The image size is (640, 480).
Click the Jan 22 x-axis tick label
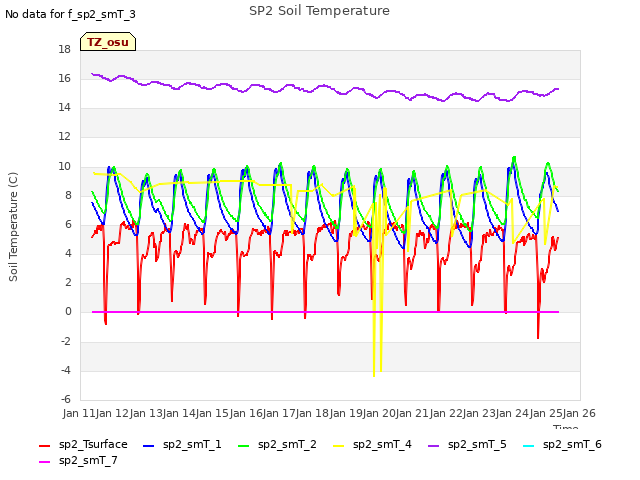point(445,413)
